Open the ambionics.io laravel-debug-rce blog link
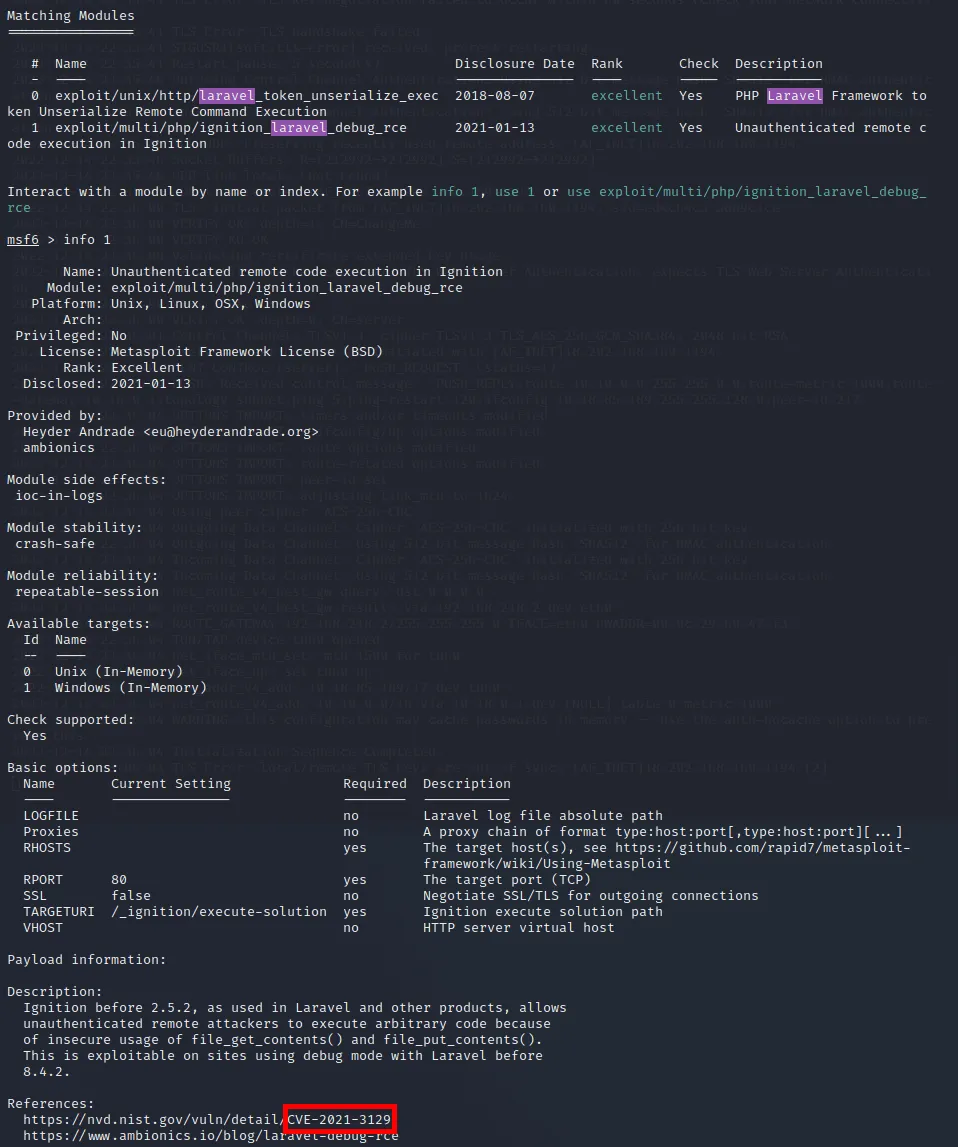 [x=211, y=1136]
